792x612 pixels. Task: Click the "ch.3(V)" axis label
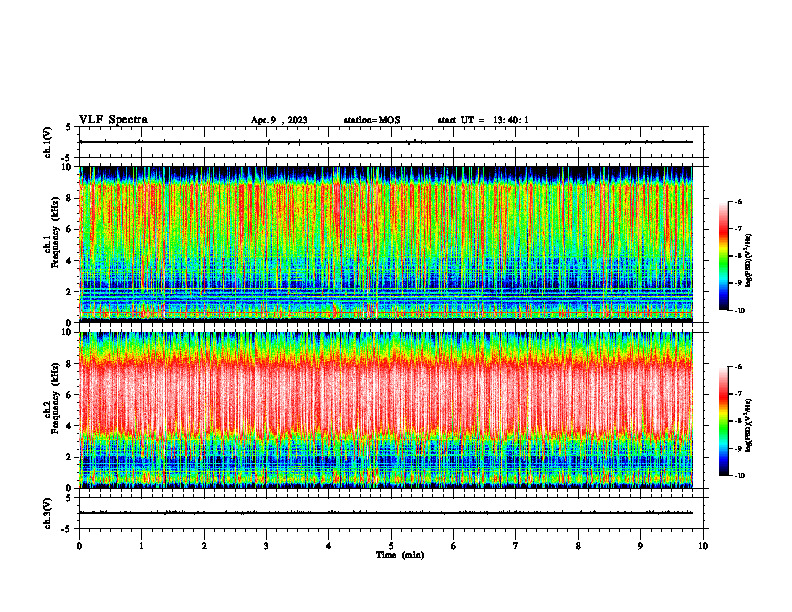click(48, 513)
